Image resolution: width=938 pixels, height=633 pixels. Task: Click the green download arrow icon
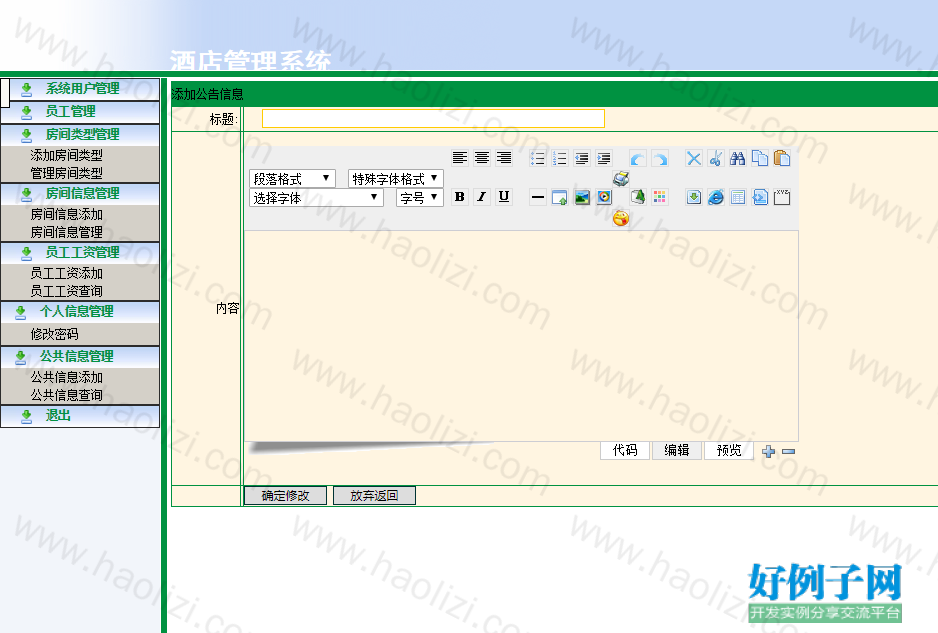click(x=693, y=197)
